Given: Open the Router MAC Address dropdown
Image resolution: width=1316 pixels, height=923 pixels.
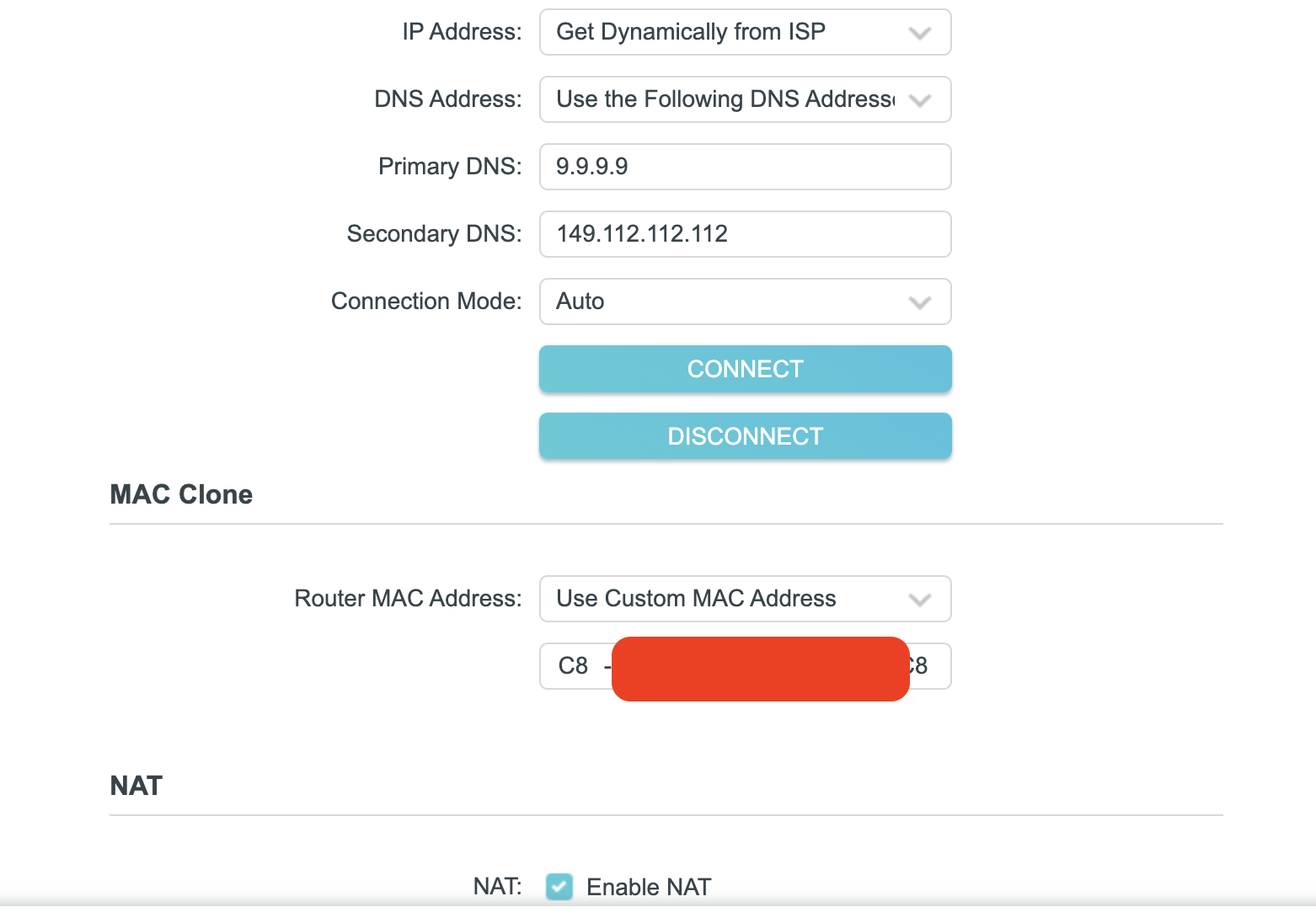Looking at the screenshot, I should pyautogui.click(x=745, y=599).
